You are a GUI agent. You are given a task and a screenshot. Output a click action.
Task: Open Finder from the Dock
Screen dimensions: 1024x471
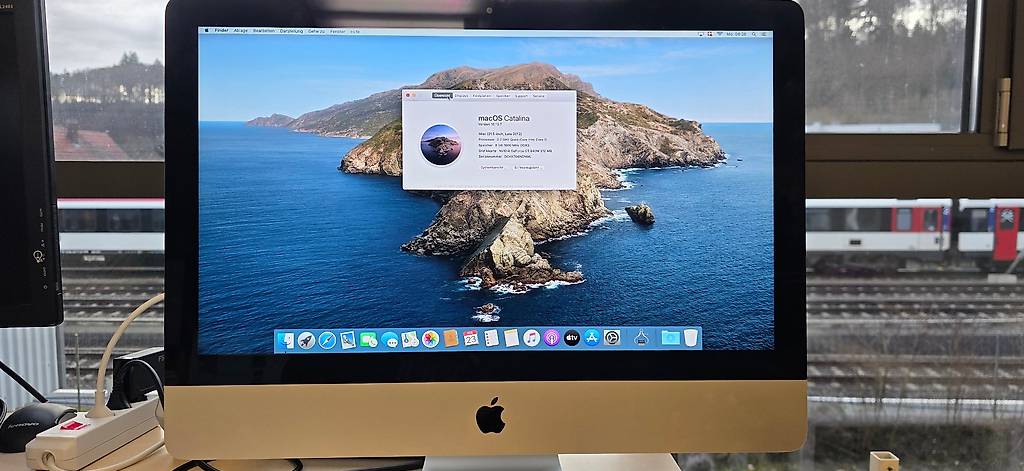point(285,340)
